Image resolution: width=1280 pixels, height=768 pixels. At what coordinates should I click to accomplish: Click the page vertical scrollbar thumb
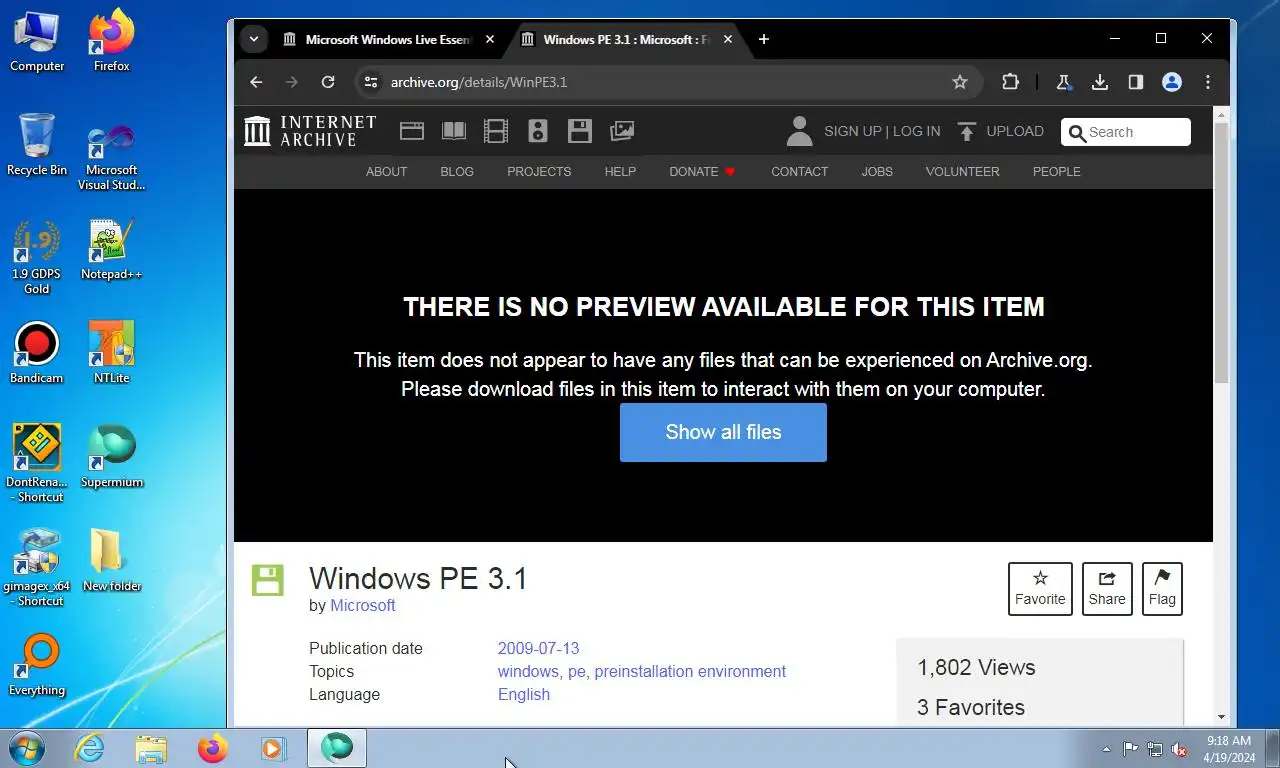(1221, 252)
